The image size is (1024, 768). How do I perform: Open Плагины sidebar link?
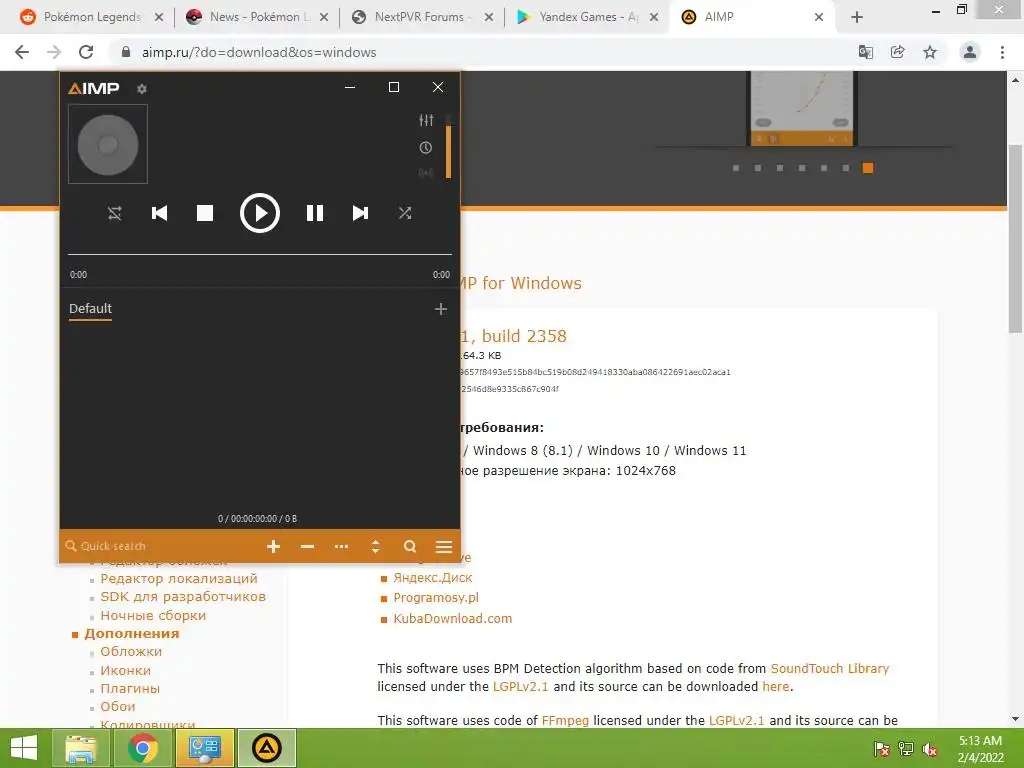130,688
